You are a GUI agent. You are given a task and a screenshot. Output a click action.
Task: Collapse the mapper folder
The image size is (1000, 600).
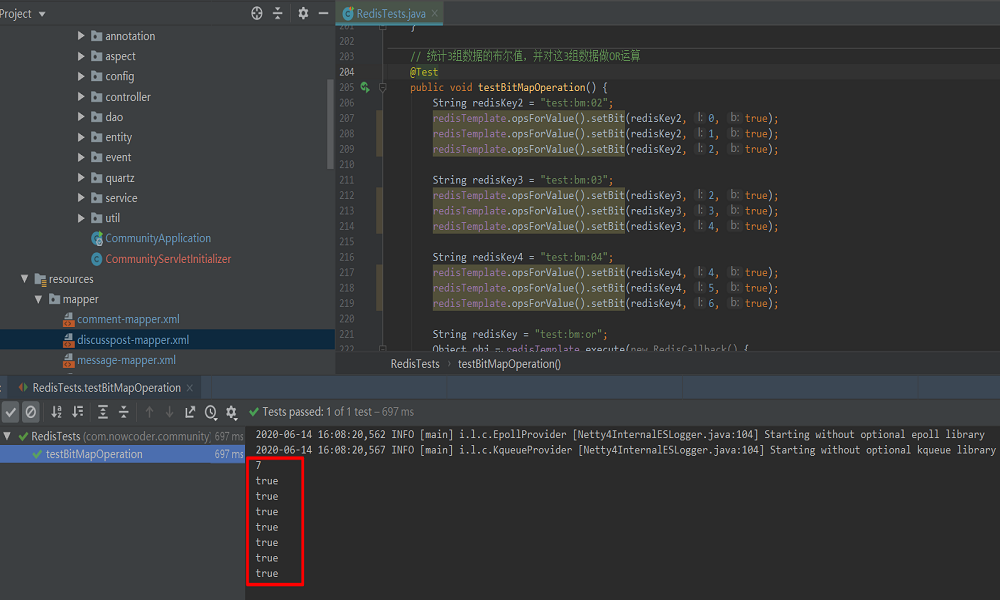click(38, 299)
